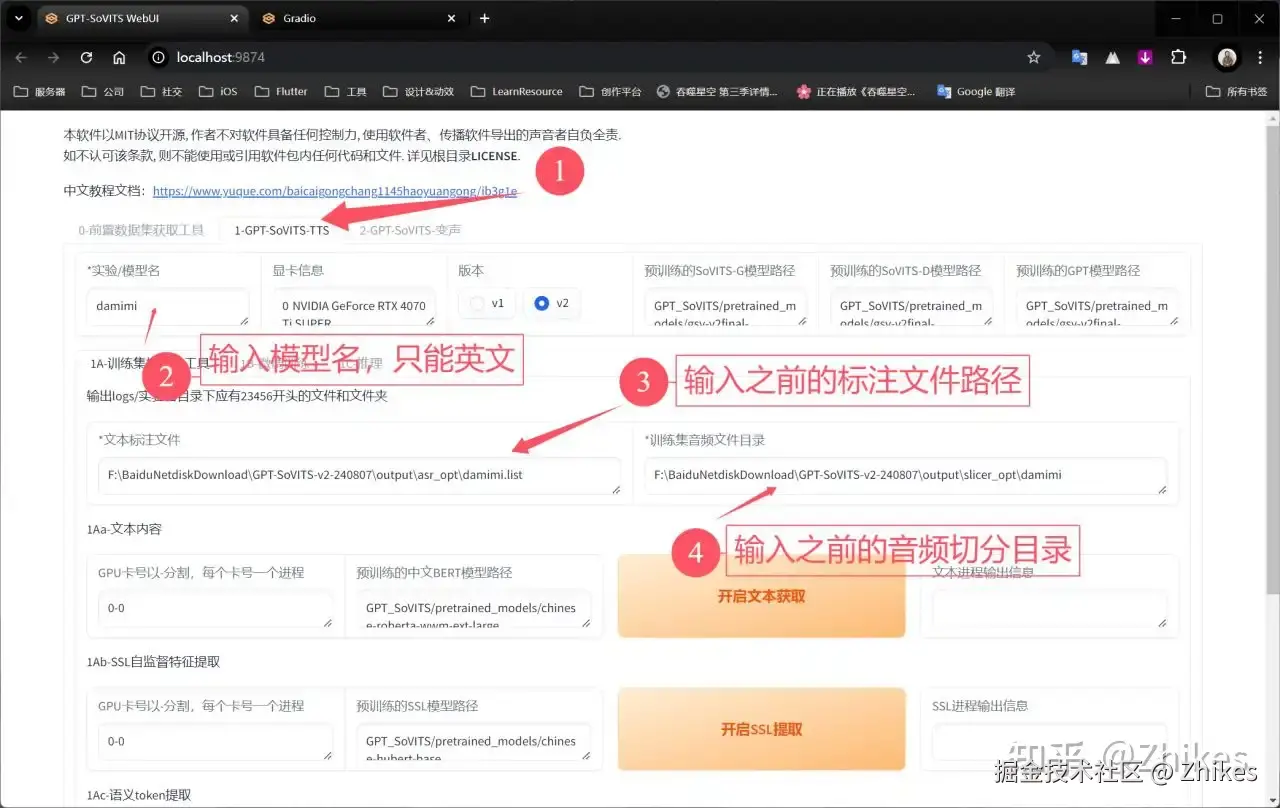Image resolution: width=1280 pixels, height=808 pixels.
Task: Open the 设计&动效 bookmark folder
Action: tap(418, 91)
